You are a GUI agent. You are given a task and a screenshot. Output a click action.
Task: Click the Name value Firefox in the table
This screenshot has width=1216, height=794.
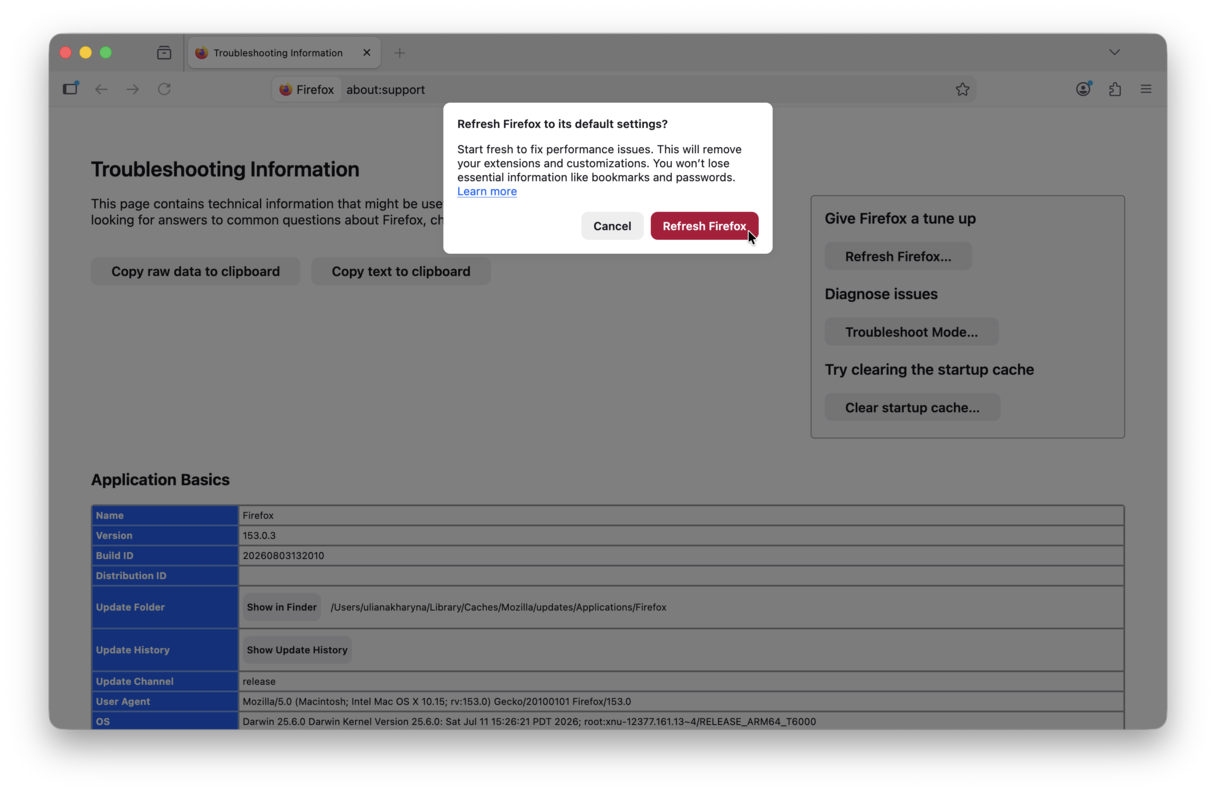pos(258,516)
